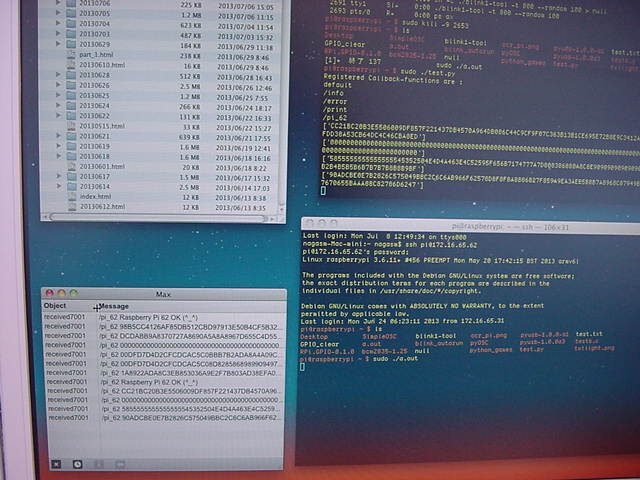The height and width of the screenshot is (480, 640).
Task: Click the file icon next to index.html
Action: click(72, 196)
